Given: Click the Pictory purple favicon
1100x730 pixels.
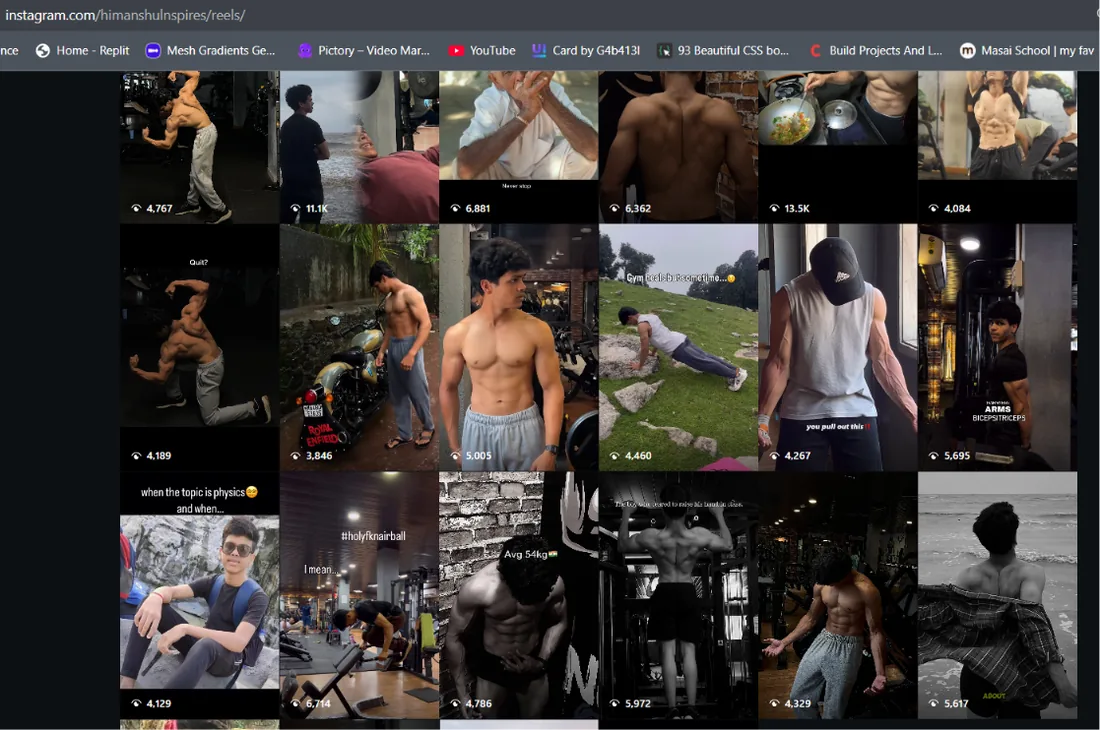Looking at the screenshot, I should tap(304, 50).
